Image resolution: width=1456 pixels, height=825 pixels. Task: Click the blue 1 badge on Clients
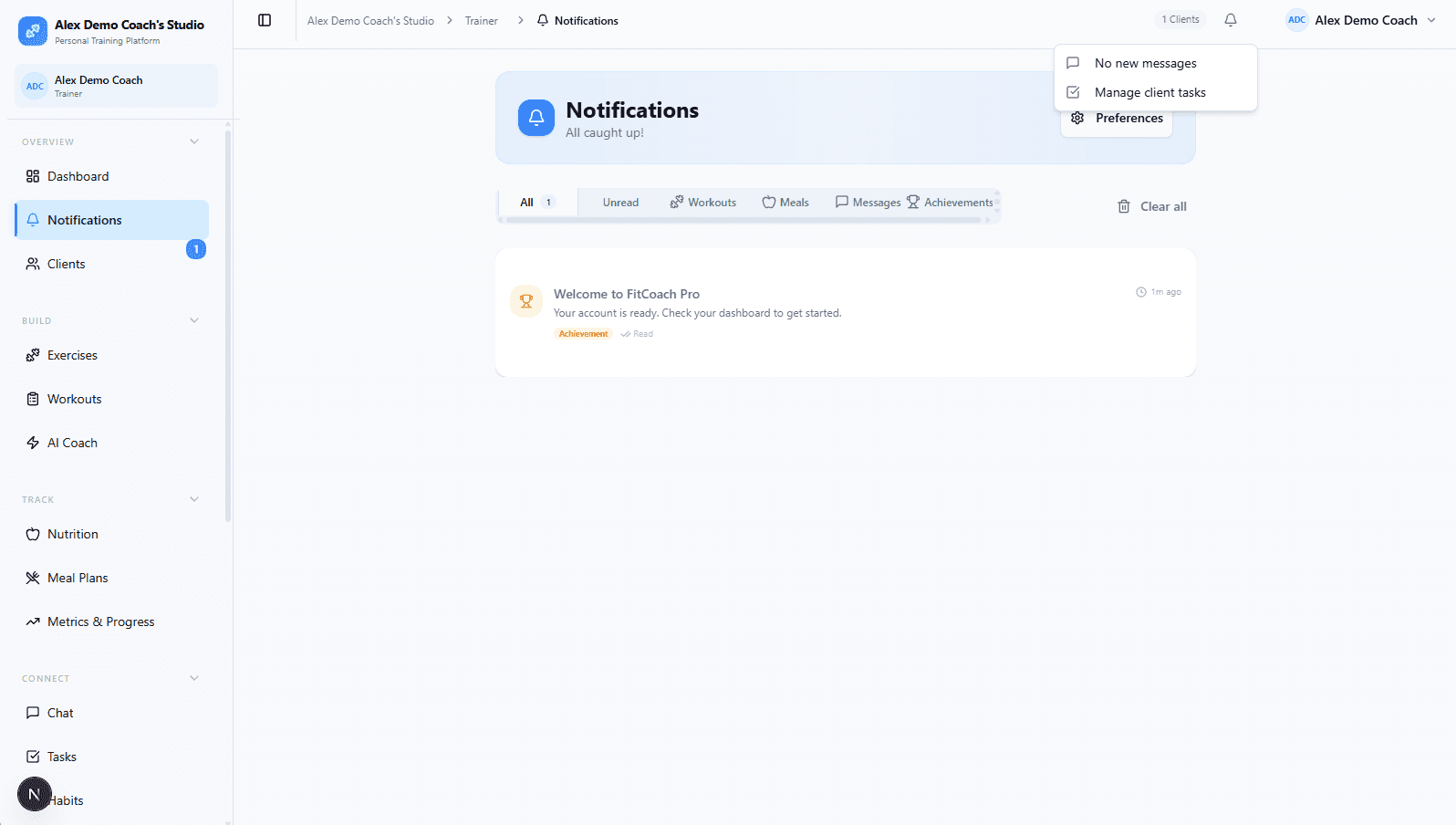coord(196,249)
